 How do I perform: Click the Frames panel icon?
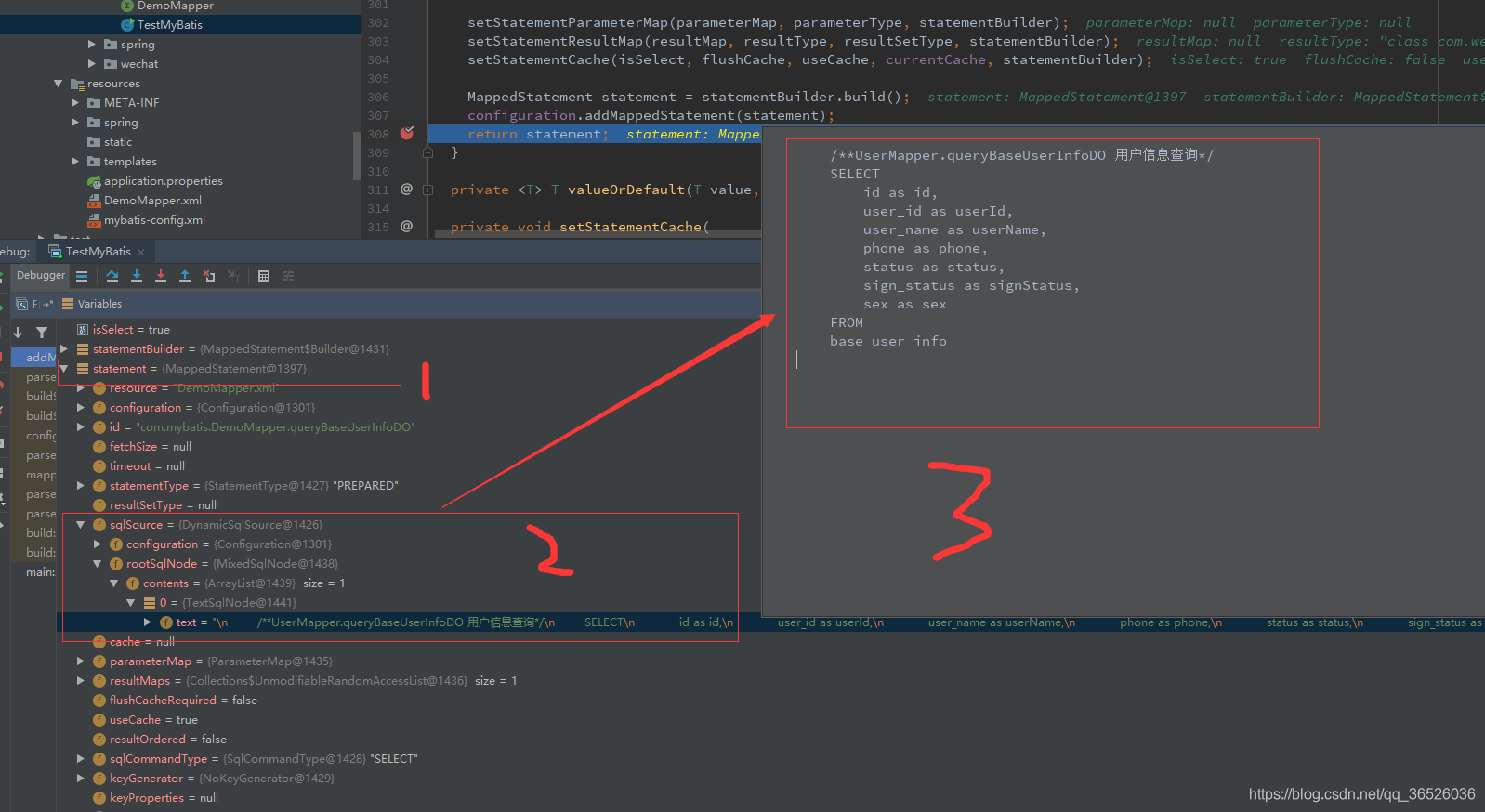pos(22,304)
